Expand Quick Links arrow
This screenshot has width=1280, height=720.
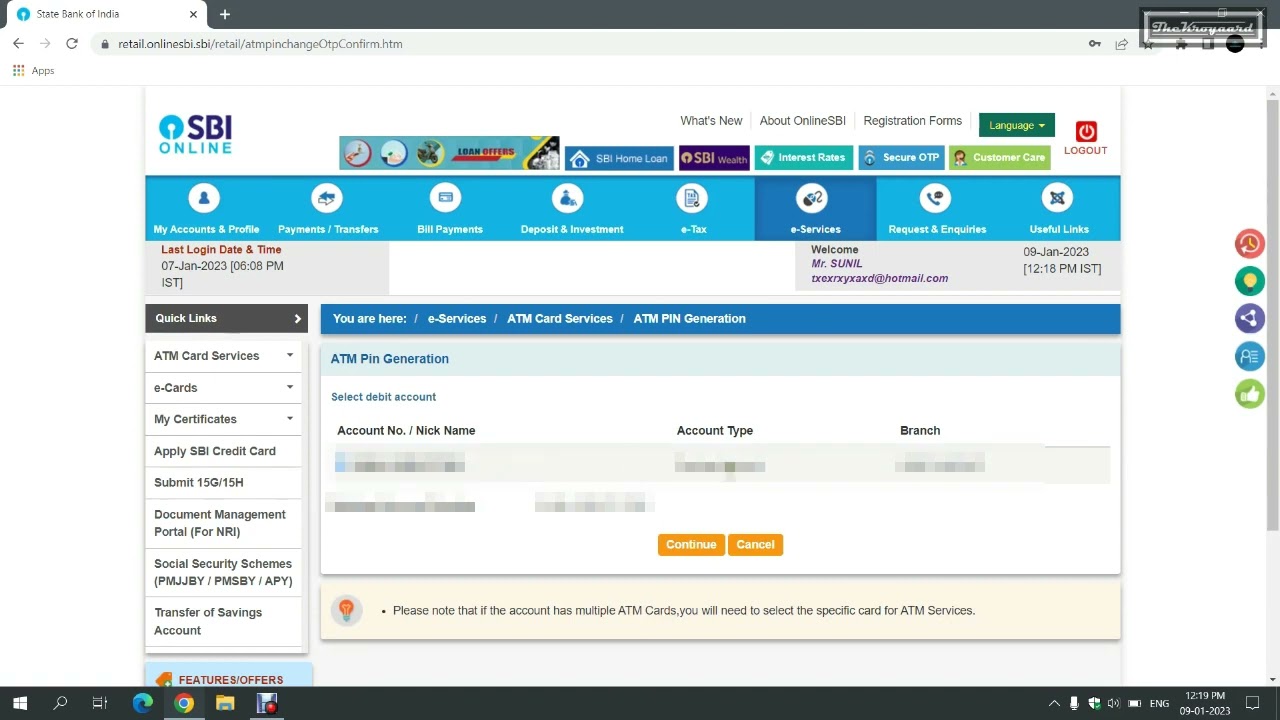pos(297,319)
